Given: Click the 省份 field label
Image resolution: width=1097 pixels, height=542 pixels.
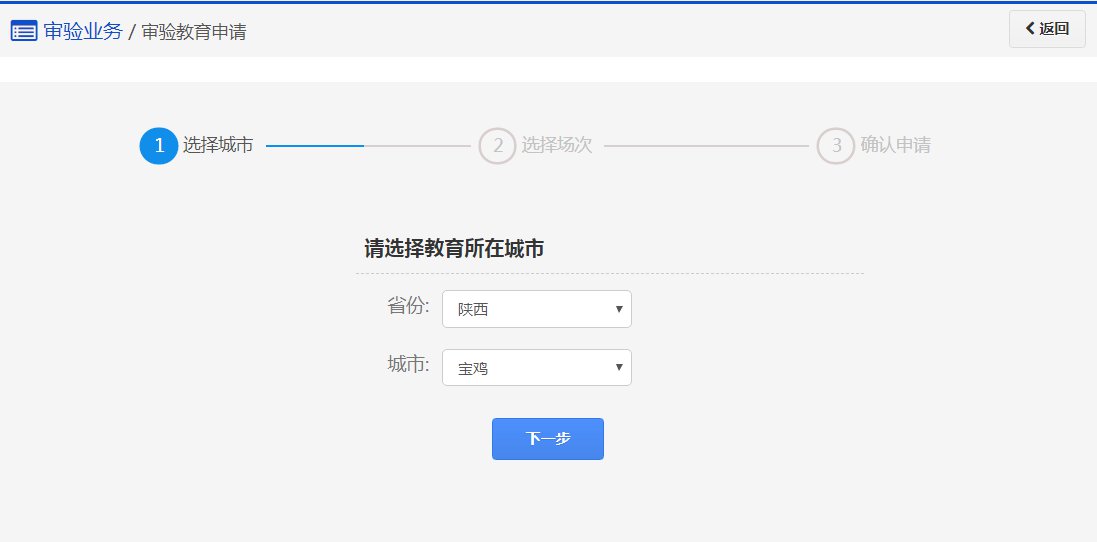Looking at the screenshot, I should 409,306.
